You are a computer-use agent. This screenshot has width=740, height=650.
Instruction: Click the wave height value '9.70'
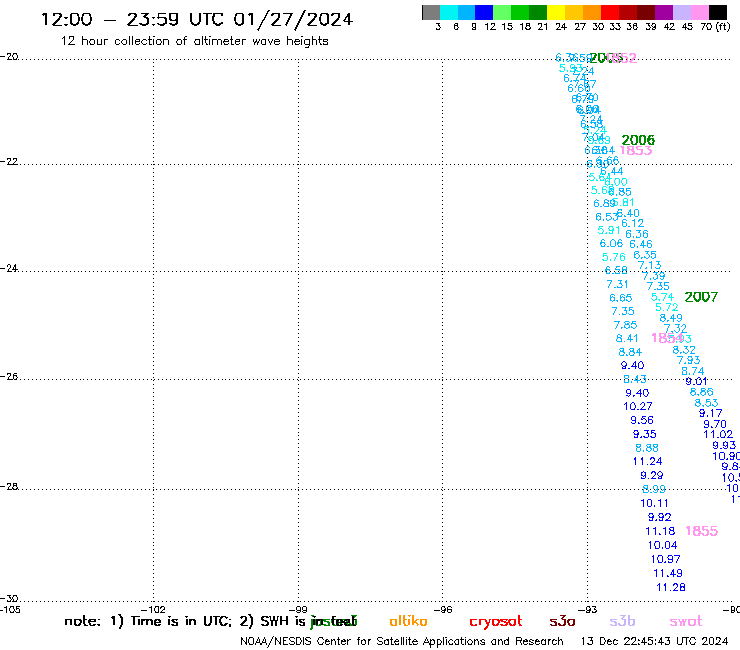click(715, 424)
